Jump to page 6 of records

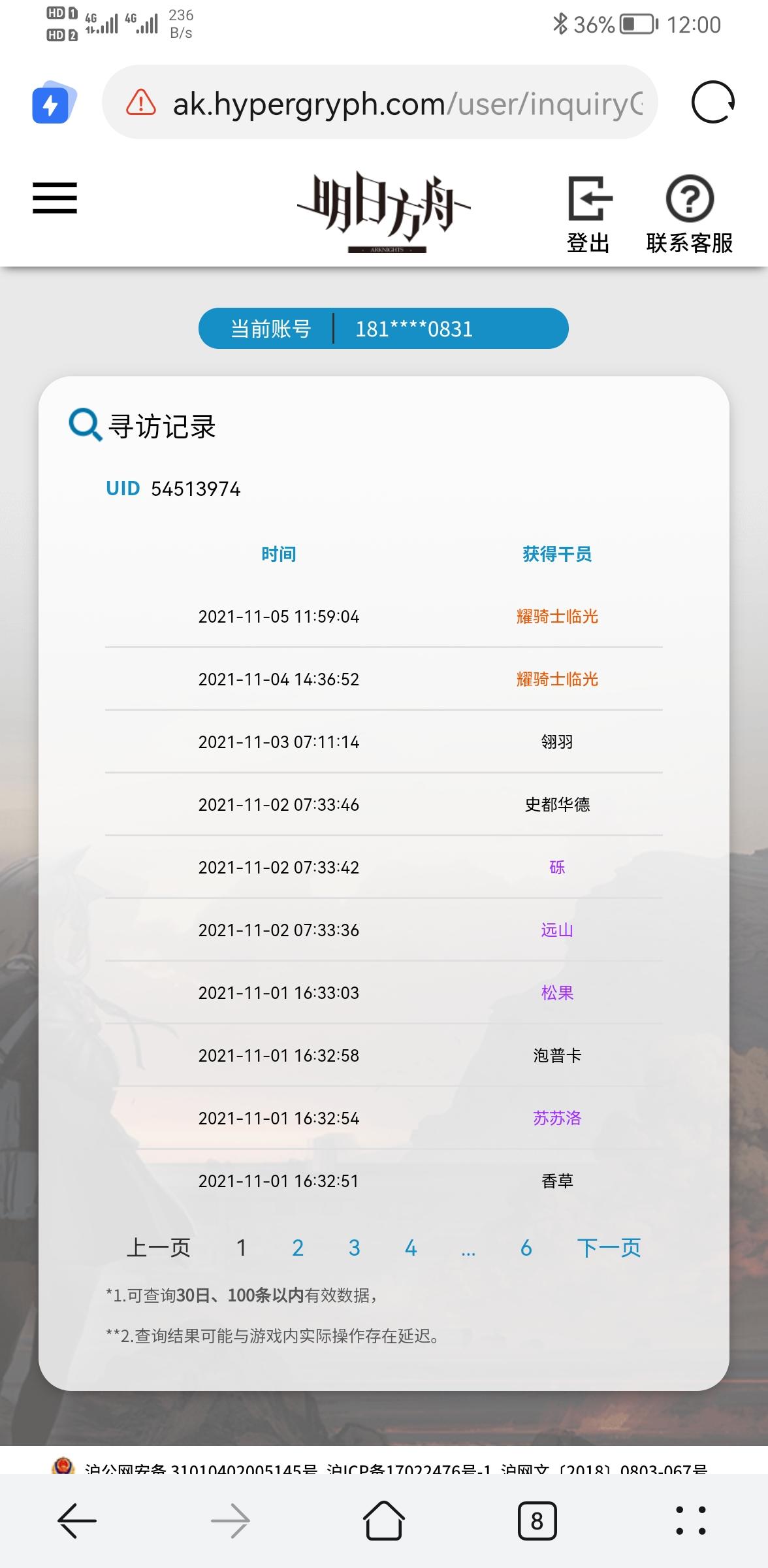pos(526,1248)
